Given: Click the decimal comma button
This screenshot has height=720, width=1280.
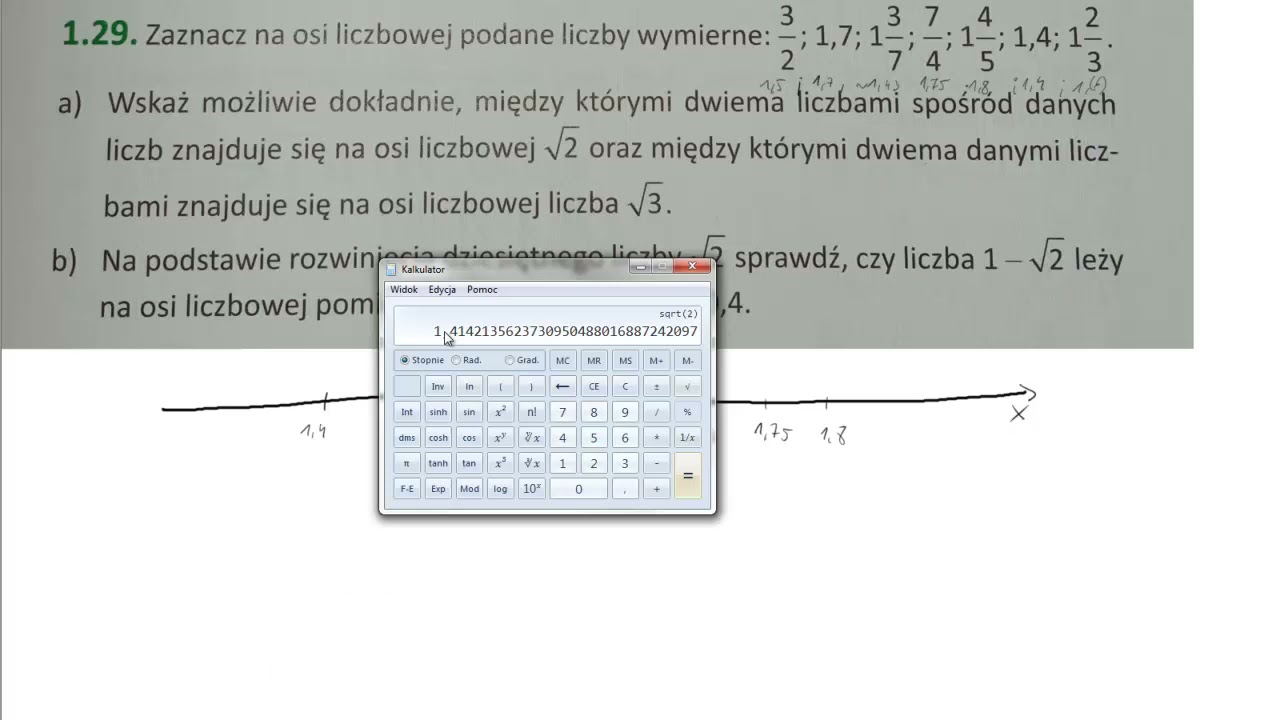Looking at the screenshot, I should [625, 489].
